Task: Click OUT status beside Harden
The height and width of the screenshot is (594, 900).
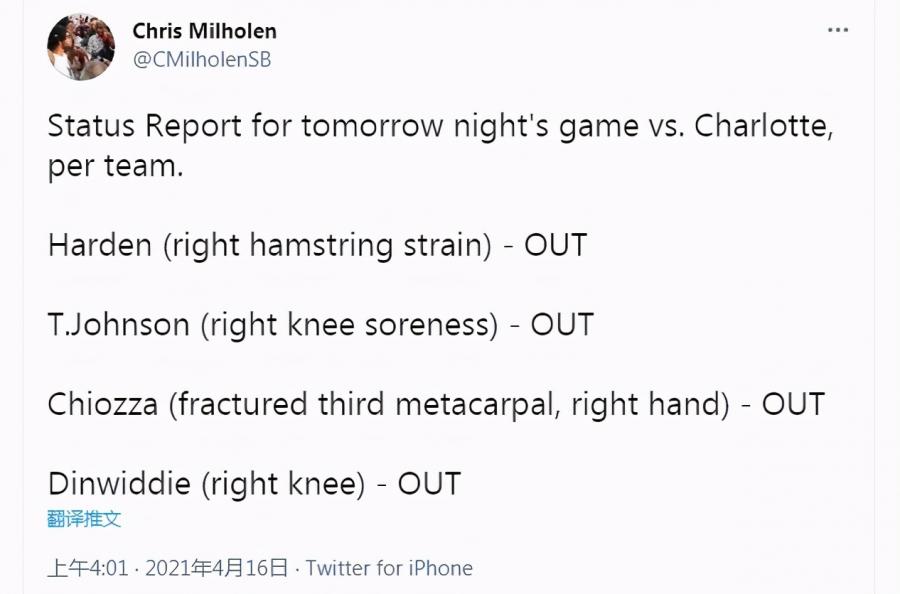Action: pyautogui.click(x=555, y=245)
